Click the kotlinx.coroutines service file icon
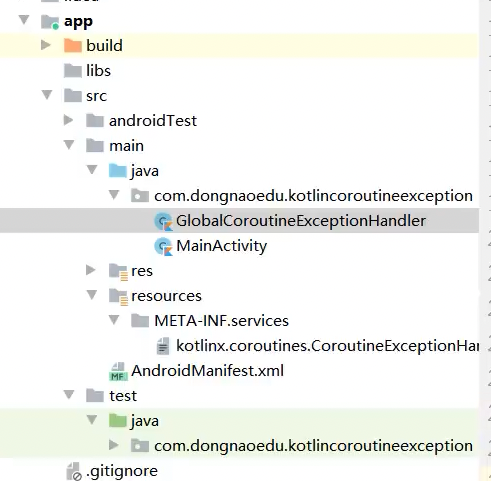This screenshot has width=491, height=481. 163,346
